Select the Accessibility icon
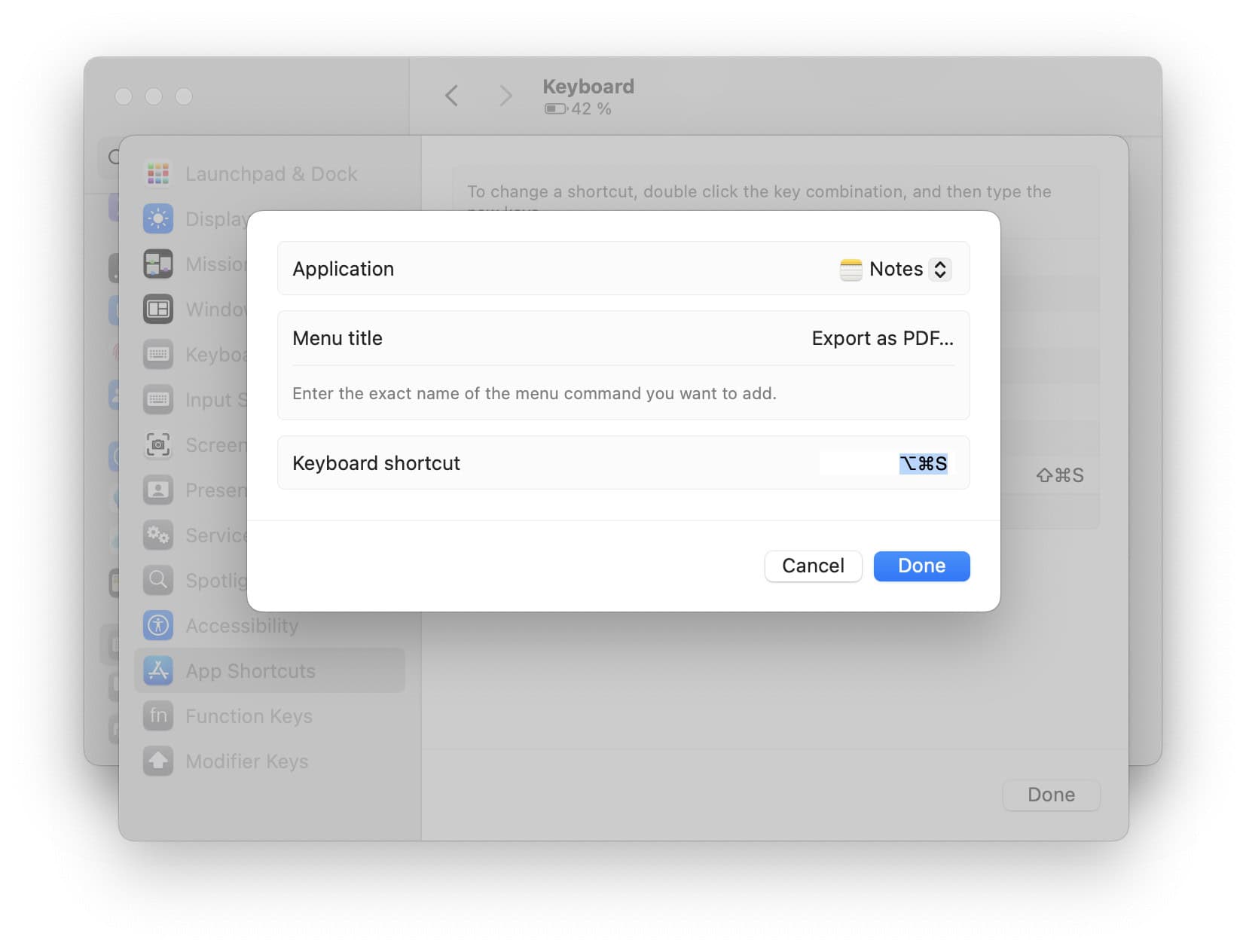The image size is (1246, 952). pos(158,625)
